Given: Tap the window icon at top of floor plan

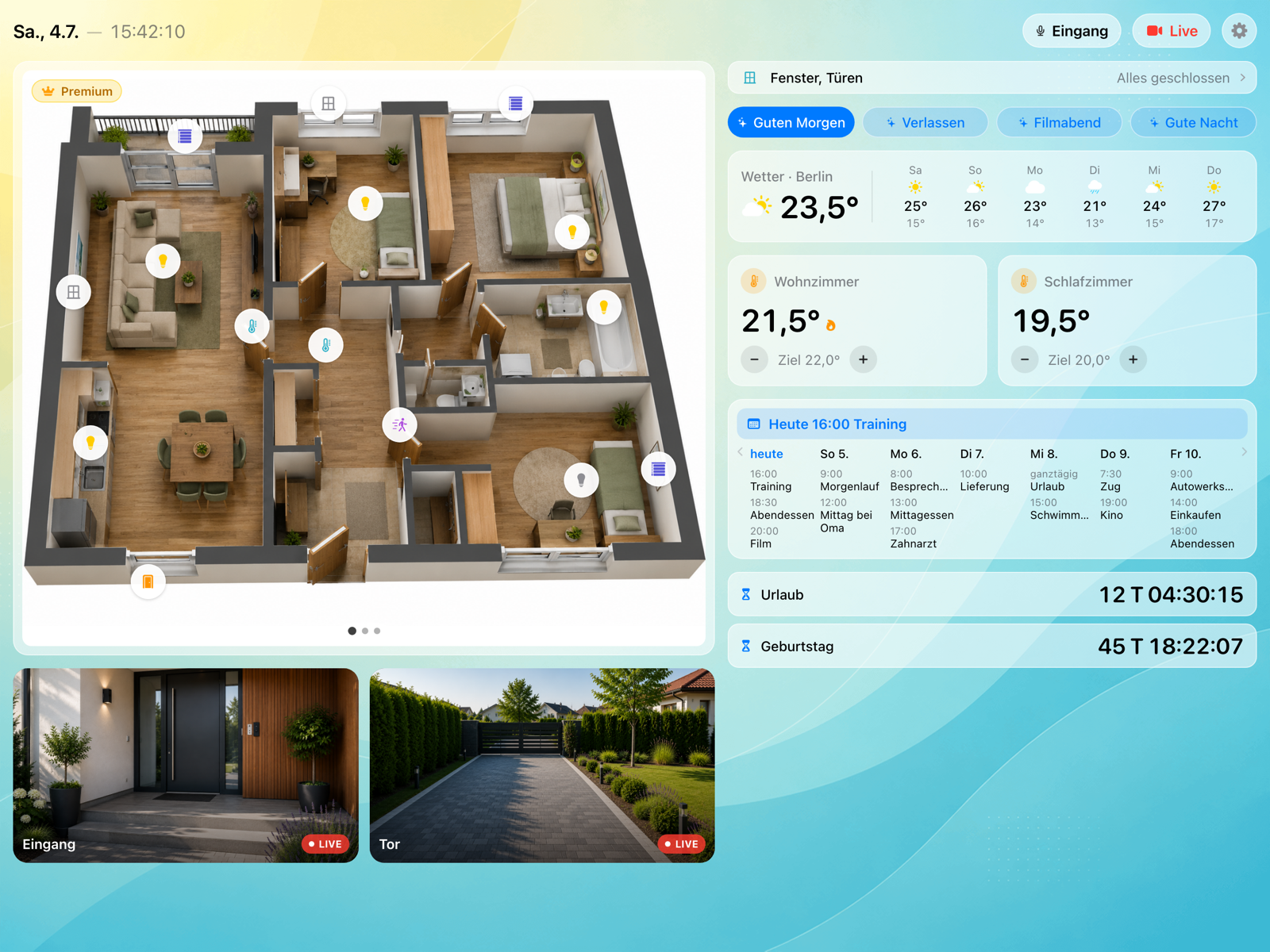Looking at the screenshot, I should (x=329, y=103).
